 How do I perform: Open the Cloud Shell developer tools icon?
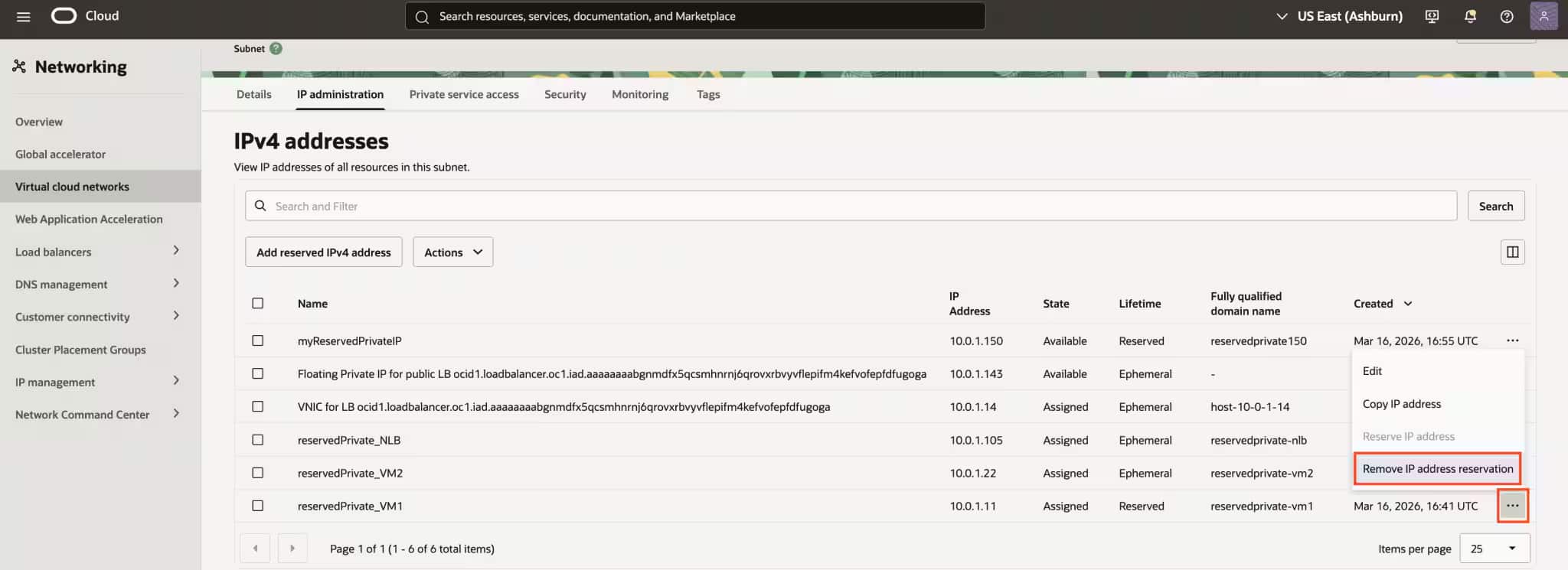point(1432,16)
